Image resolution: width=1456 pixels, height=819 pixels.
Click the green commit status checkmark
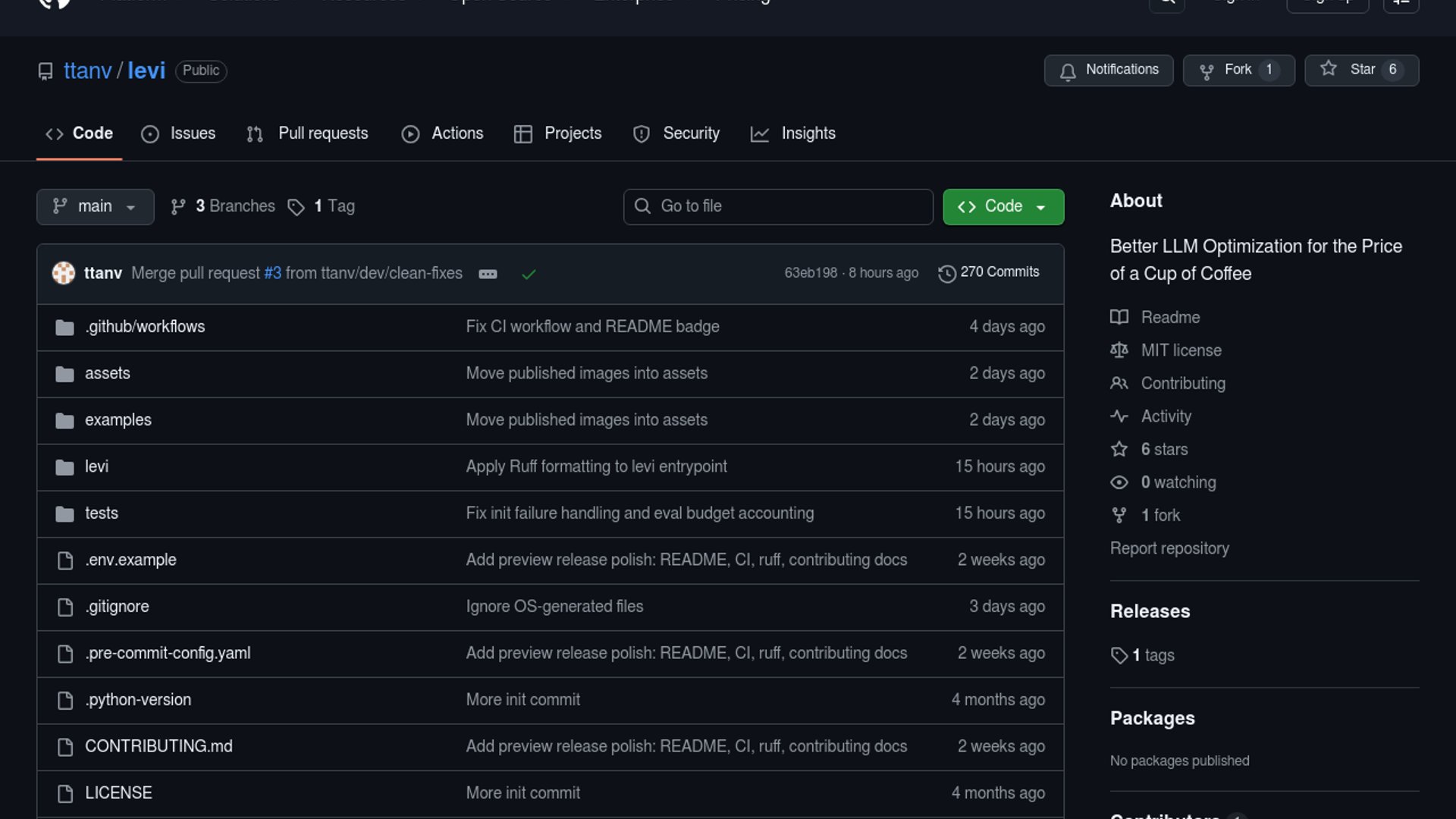[529, 274]
